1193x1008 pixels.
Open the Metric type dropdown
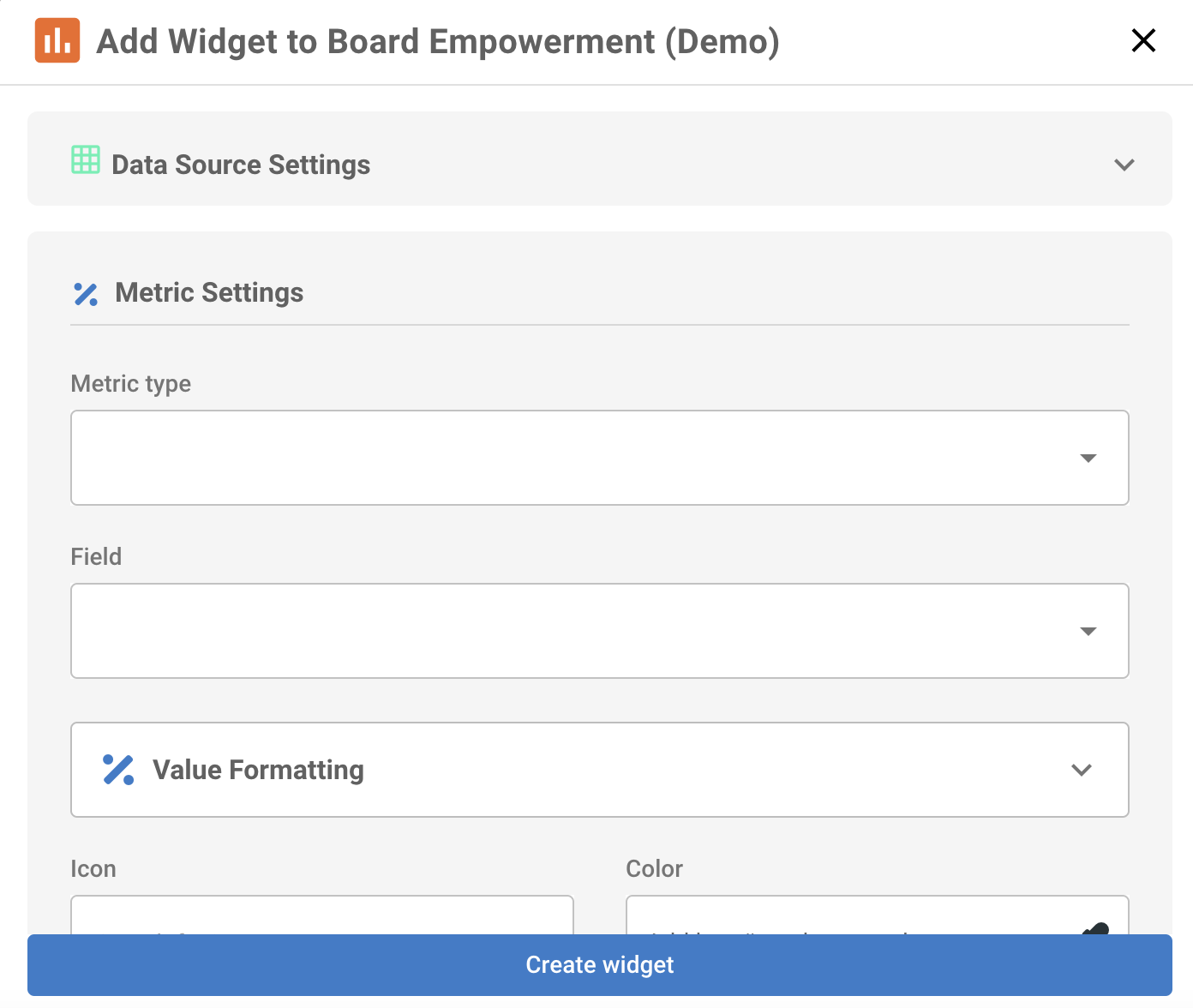coord(600,458)
